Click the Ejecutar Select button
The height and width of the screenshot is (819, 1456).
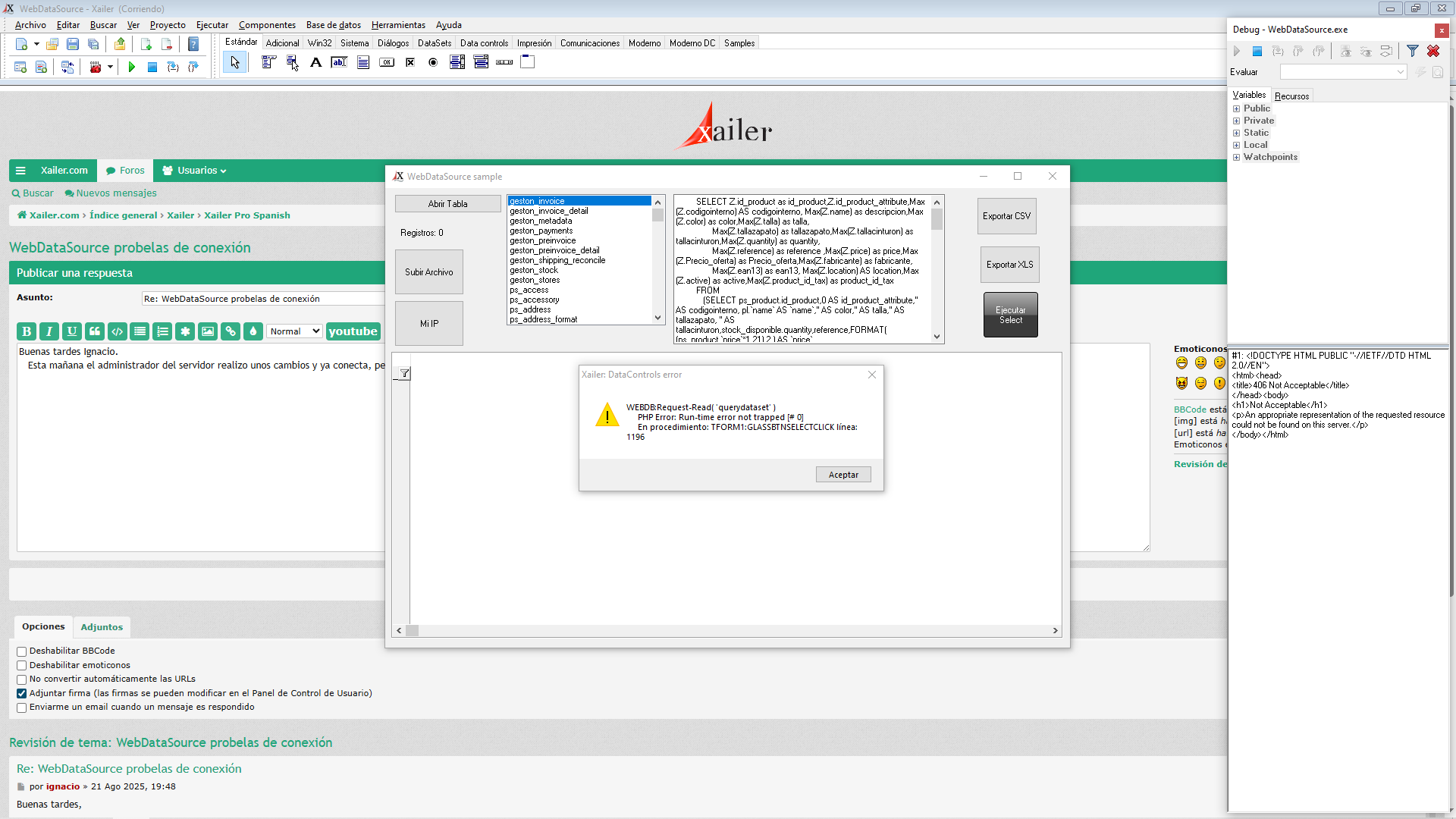point(1010,315)
